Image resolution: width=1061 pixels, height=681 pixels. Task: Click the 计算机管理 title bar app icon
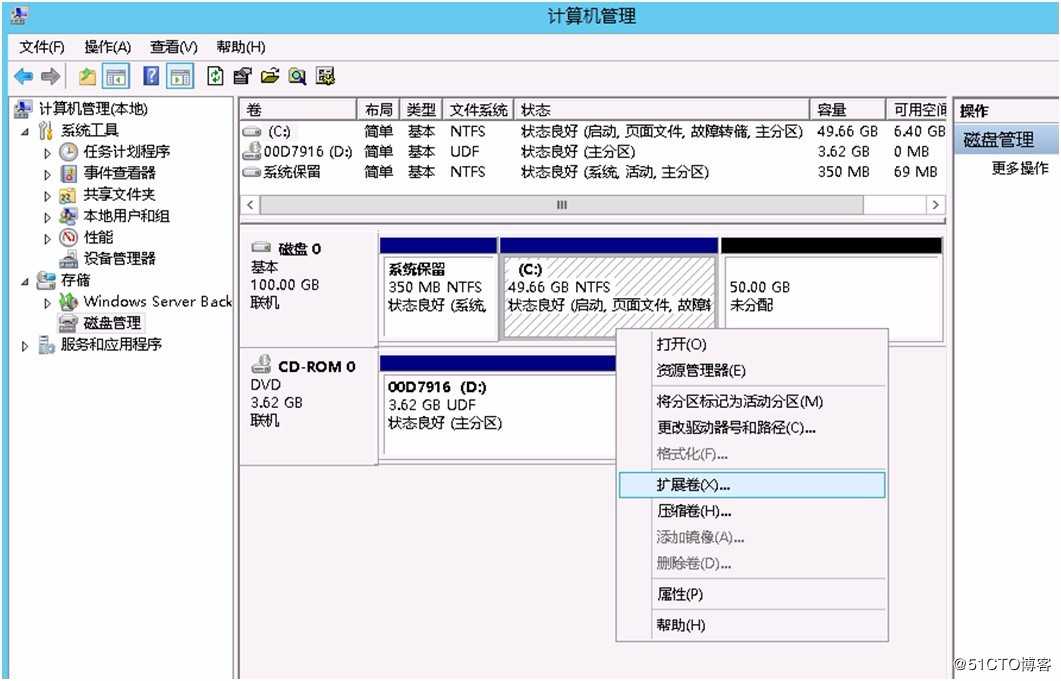20,15
